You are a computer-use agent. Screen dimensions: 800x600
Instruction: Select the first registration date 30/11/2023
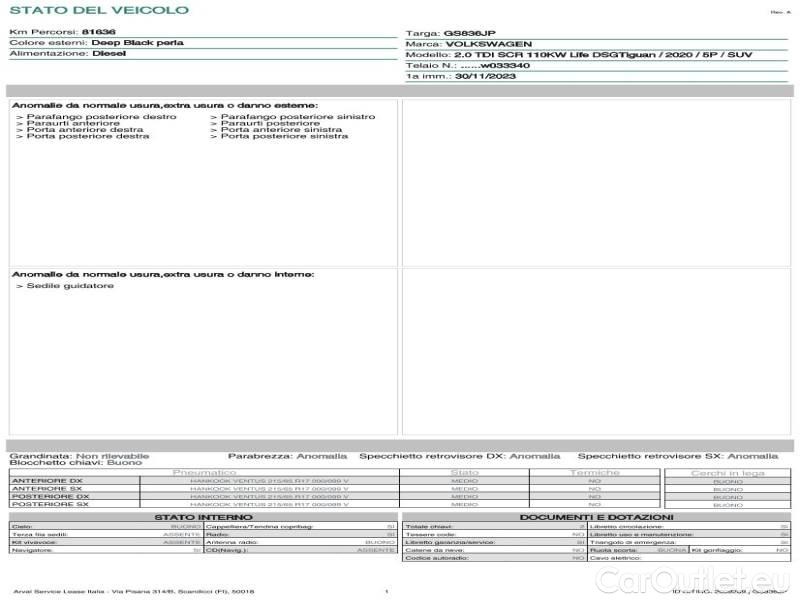485,75
